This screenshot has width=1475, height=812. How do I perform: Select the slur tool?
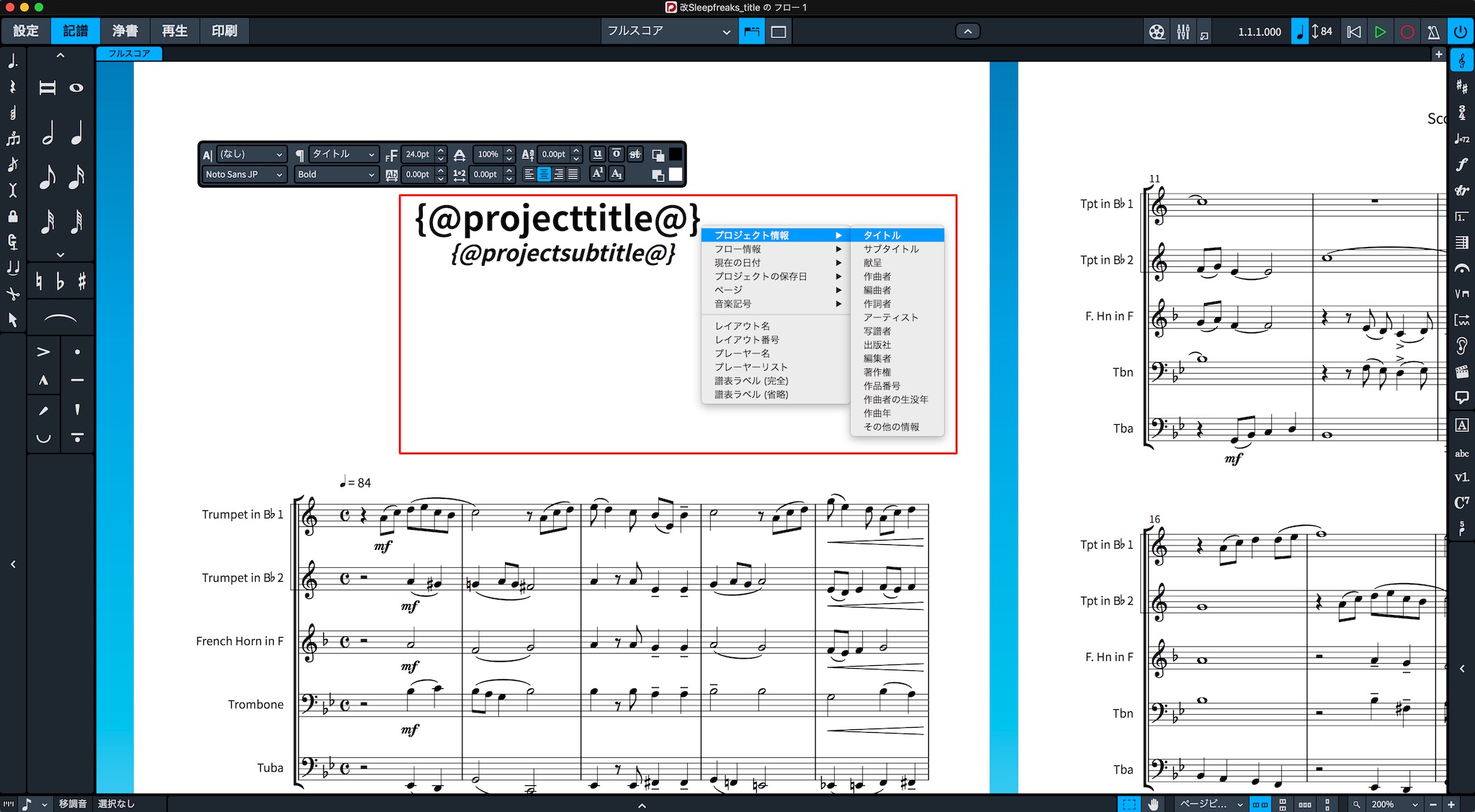(60, 317)
